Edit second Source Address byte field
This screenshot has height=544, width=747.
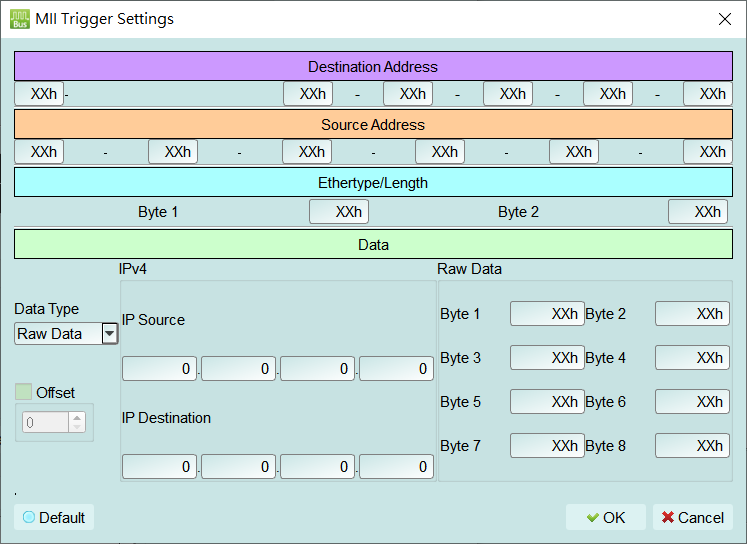tap(173, 151)
